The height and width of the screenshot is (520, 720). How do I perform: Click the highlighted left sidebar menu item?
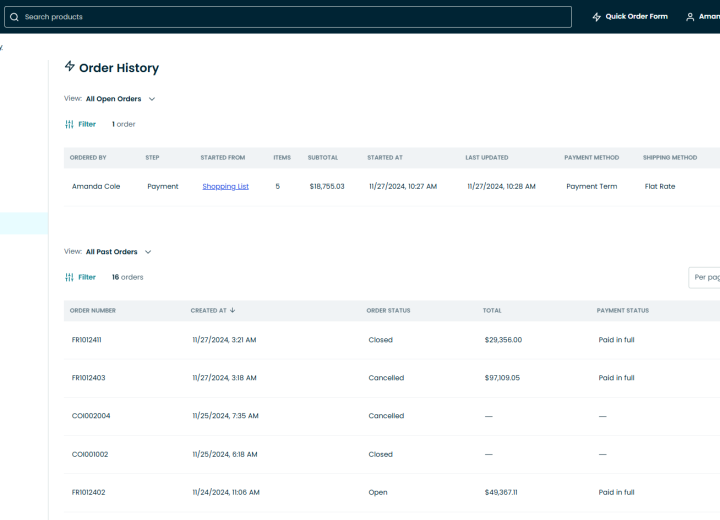coord(24,223)
